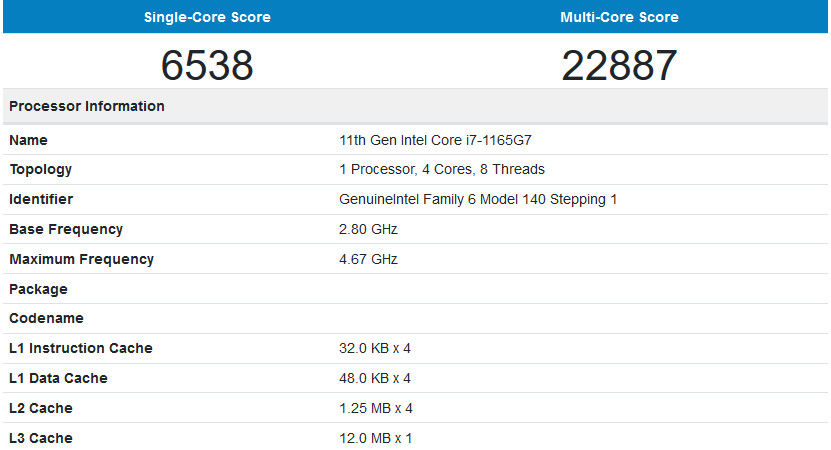The height and width of the screenshot is (450, 831).
Task: Click the L2 Cache row label
Action: click(41, 408)
